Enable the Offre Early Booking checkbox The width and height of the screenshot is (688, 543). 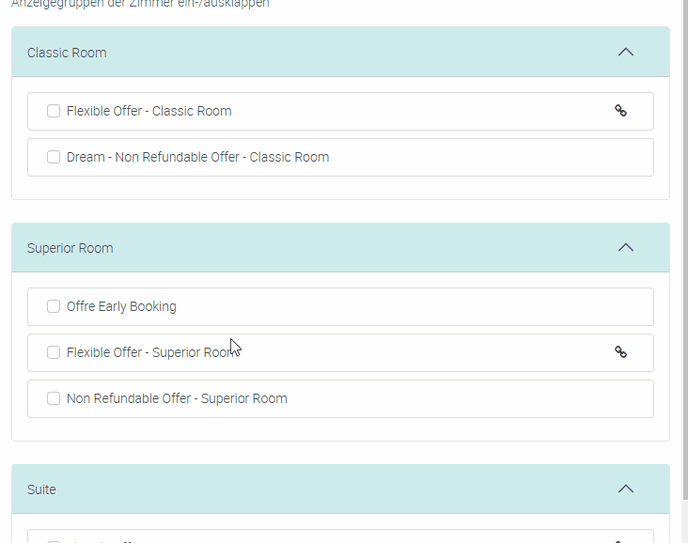click(x=54, y=307)
